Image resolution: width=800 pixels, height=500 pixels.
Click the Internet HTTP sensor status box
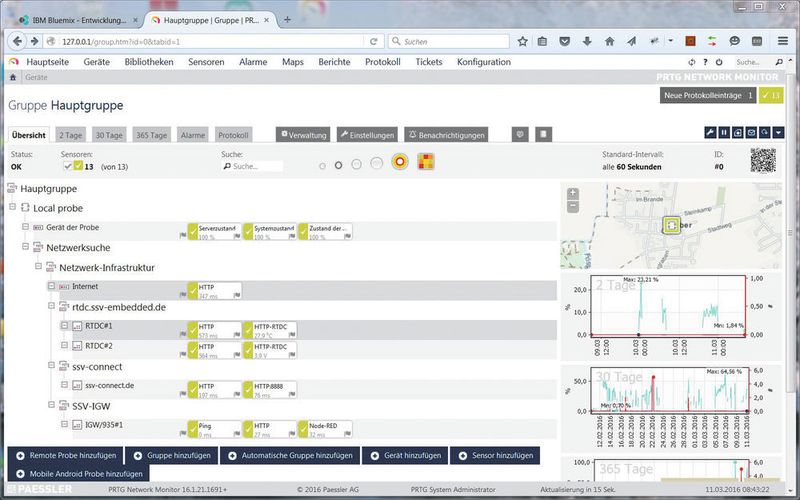point(214,291)
